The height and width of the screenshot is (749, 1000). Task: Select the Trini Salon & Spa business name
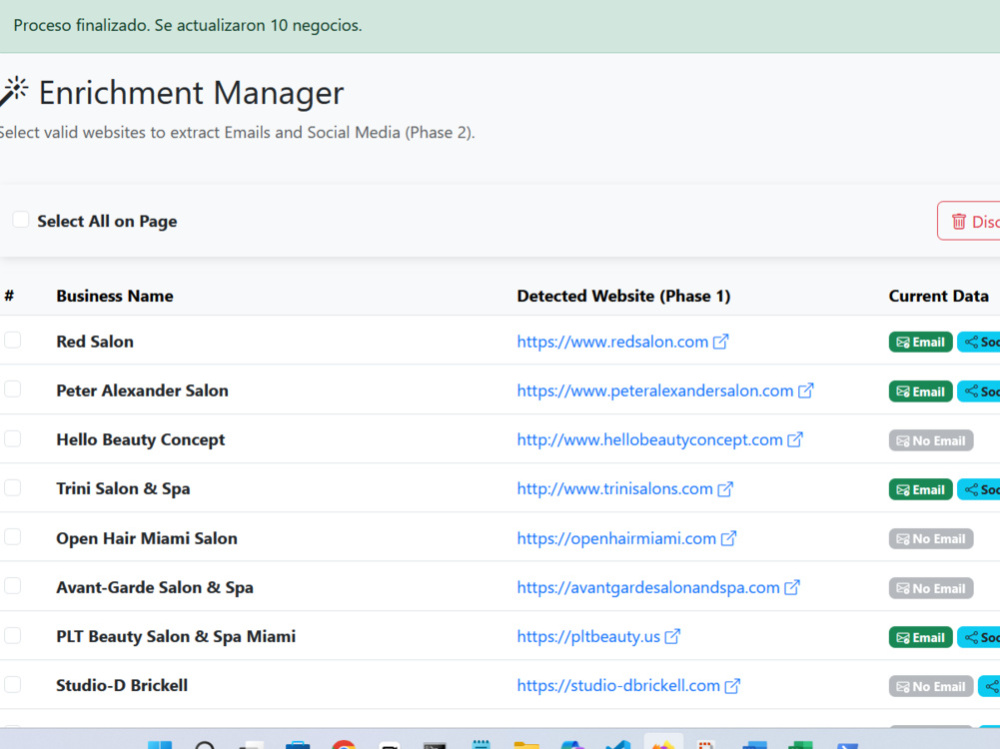pyautogui.click(x=123, y=489)
